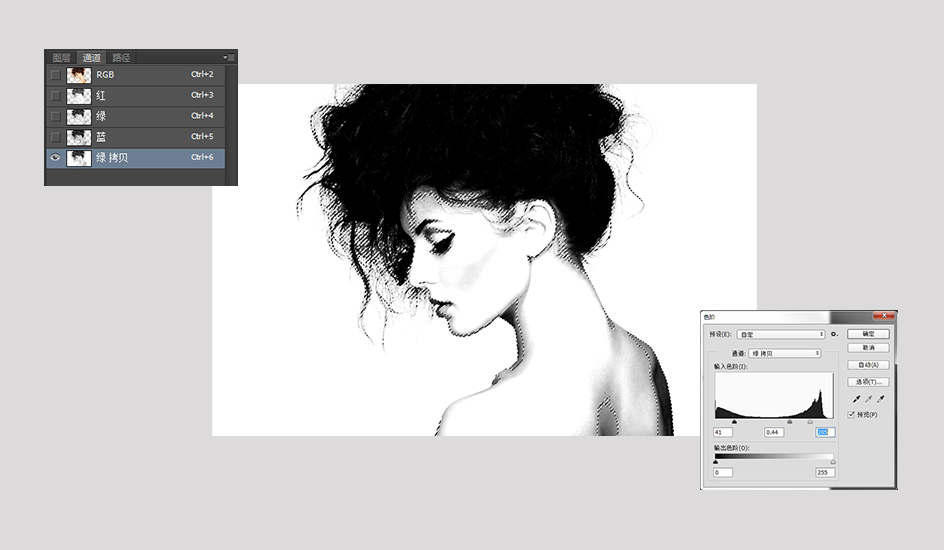The width and height of the screenshot is (944, 550).
Task: Show the 绿 (Green) channel visibility box
Action: tap(54, 116)
